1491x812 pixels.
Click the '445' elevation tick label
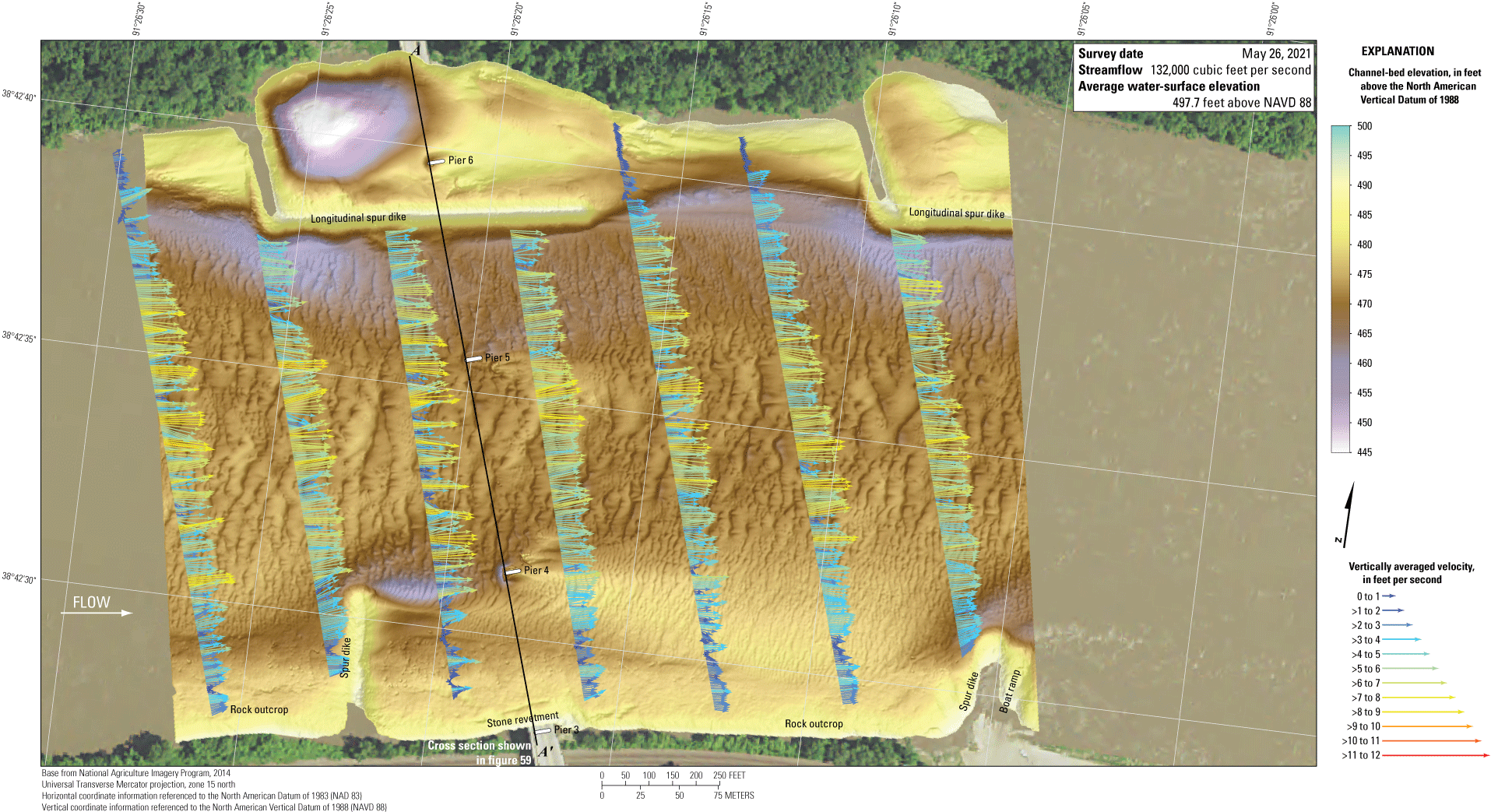coord(1364,452)
